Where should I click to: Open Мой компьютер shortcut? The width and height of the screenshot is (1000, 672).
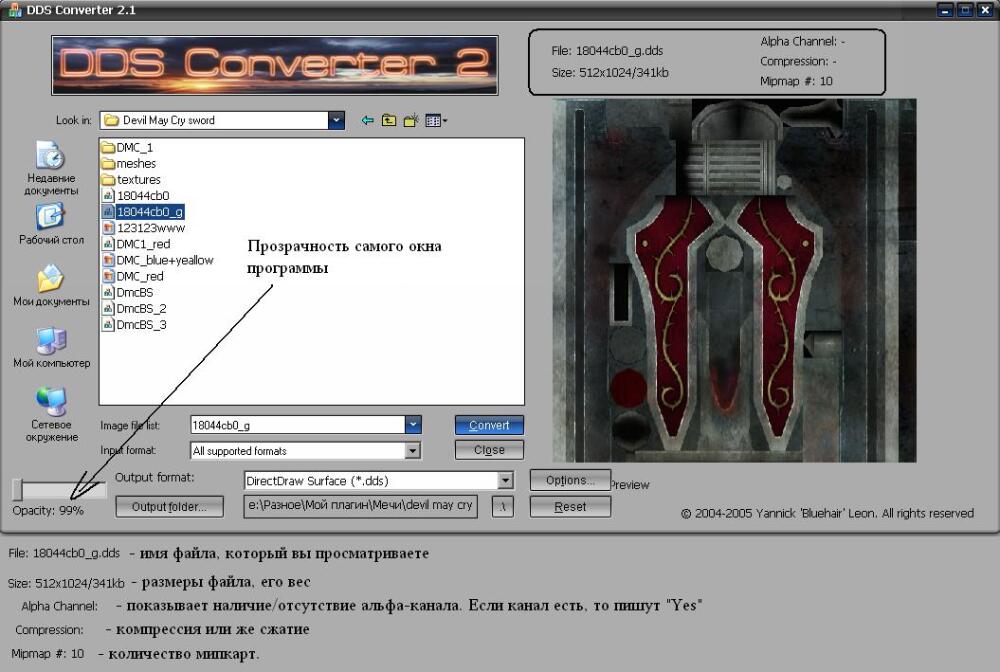pyautogui.click(x=52, y=347)
